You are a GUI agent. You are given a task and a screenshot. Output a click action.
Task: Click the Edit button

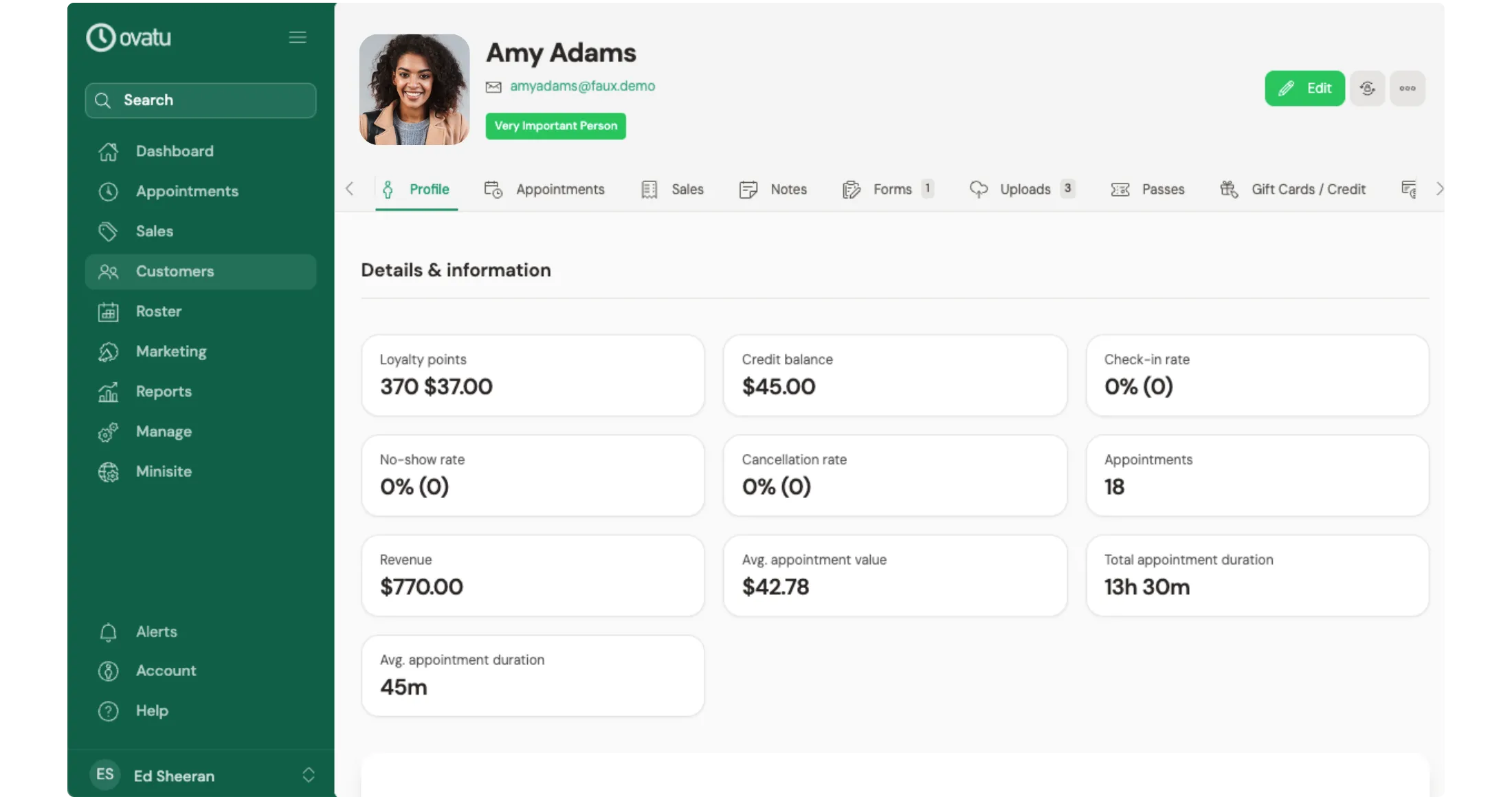(1304, 88)
